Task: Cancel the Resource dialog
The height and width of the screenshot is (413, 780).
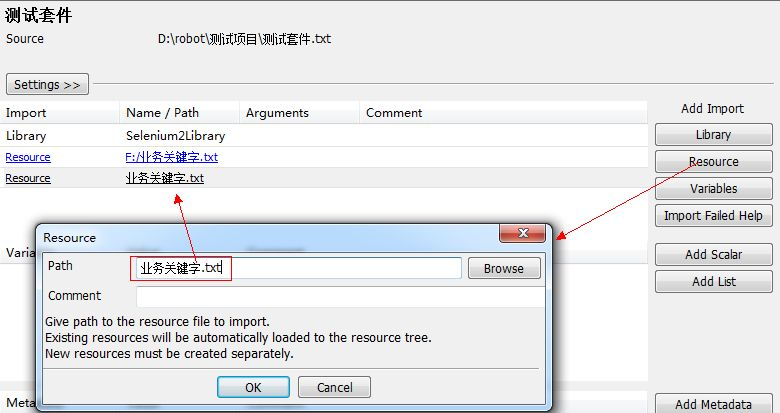Action: click(x=334, y=387)
